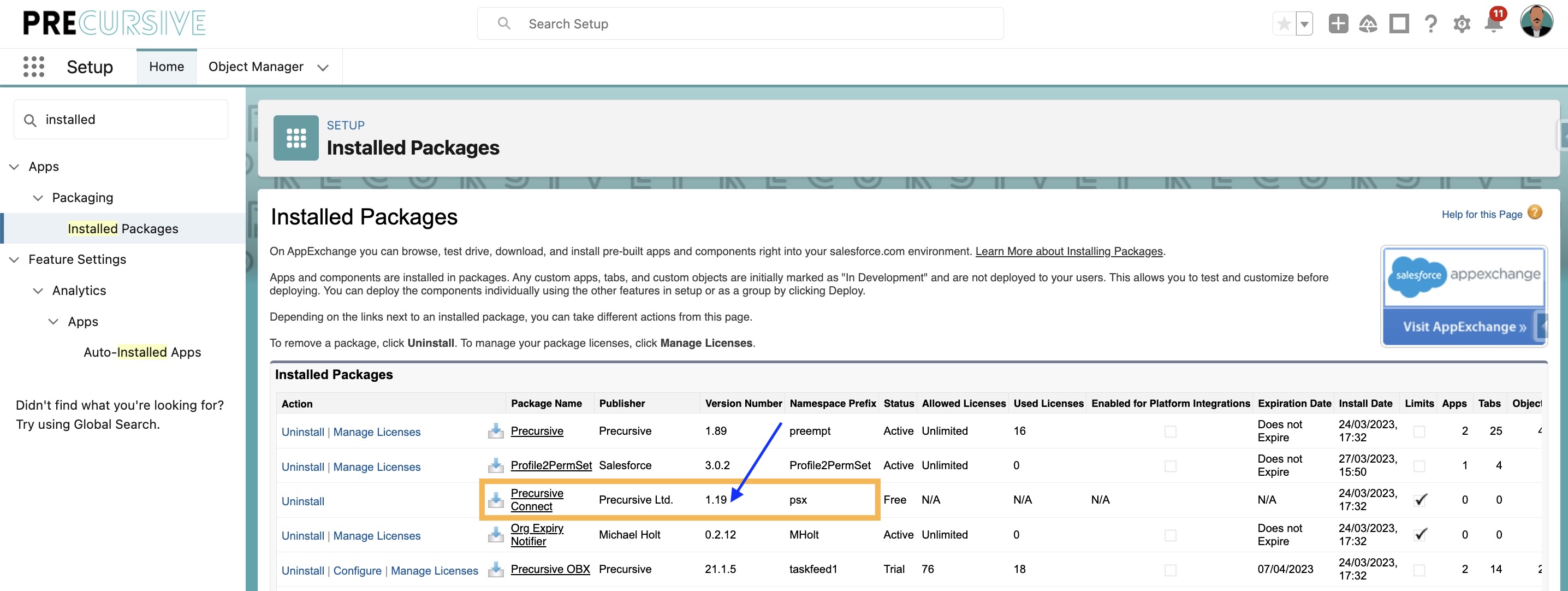Click Configure for Precursive OBX
Viewport: 1568px width, 591px height.
coord(357,570)
